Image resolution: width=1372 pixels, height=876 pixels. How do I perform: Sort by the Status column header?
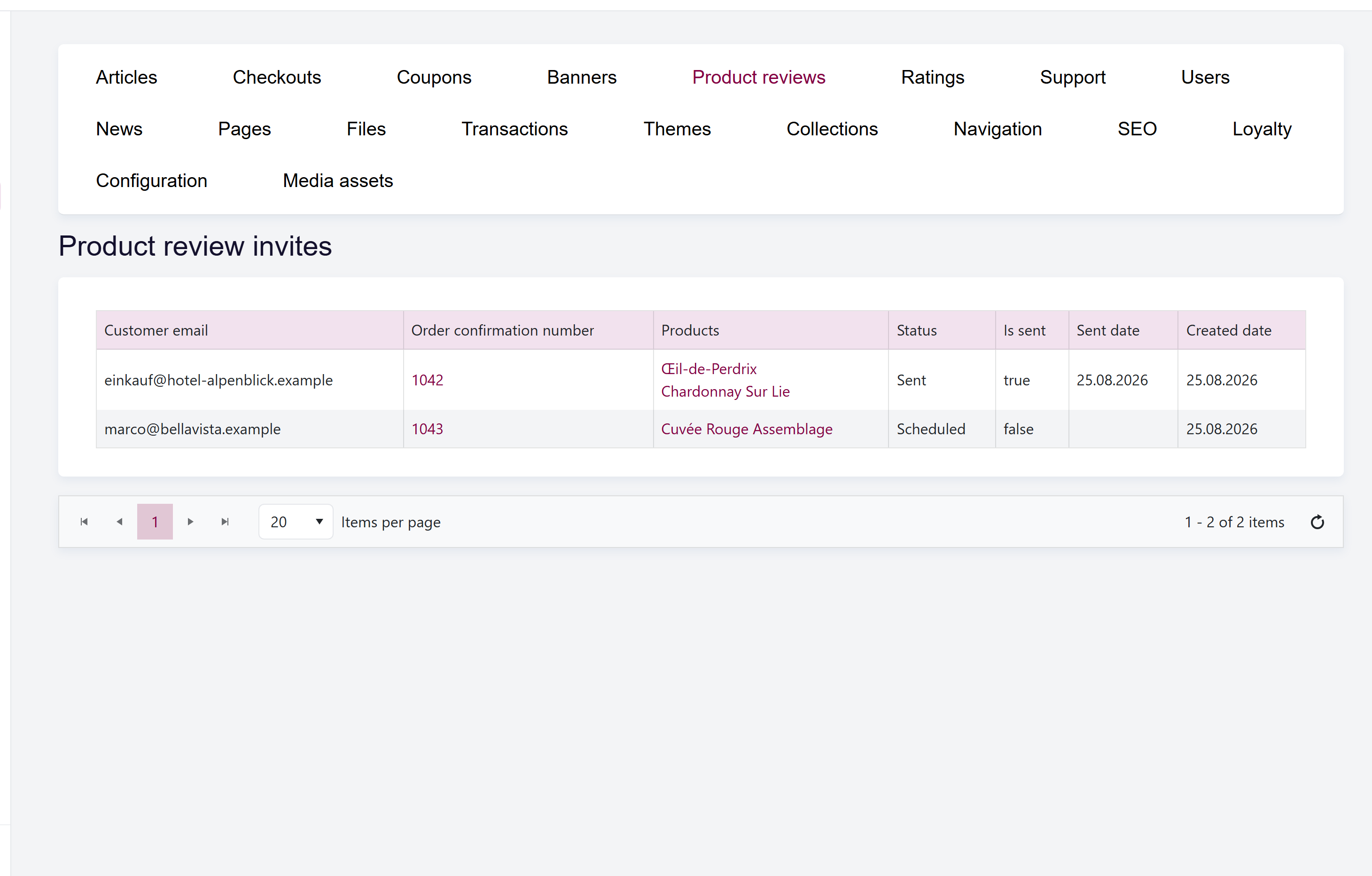(942, 330)
